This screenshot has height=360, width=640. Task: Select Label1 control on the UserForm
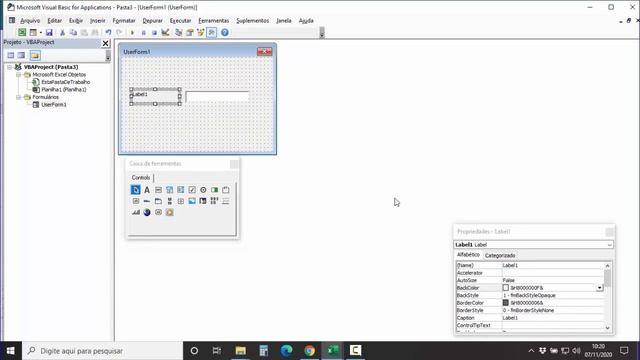tap(155, 96)
